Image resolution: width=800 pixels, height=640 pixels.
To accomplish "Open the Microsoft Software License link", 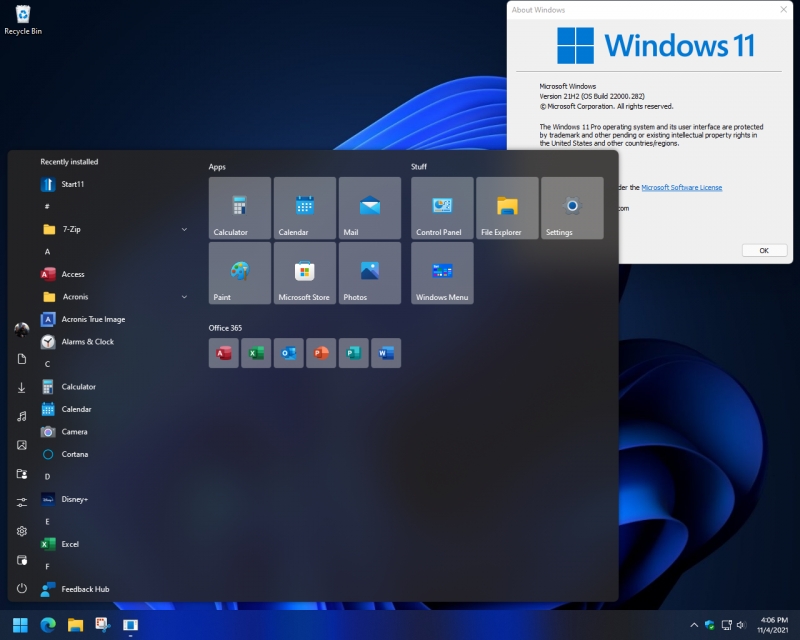I will tap(682, 187).
